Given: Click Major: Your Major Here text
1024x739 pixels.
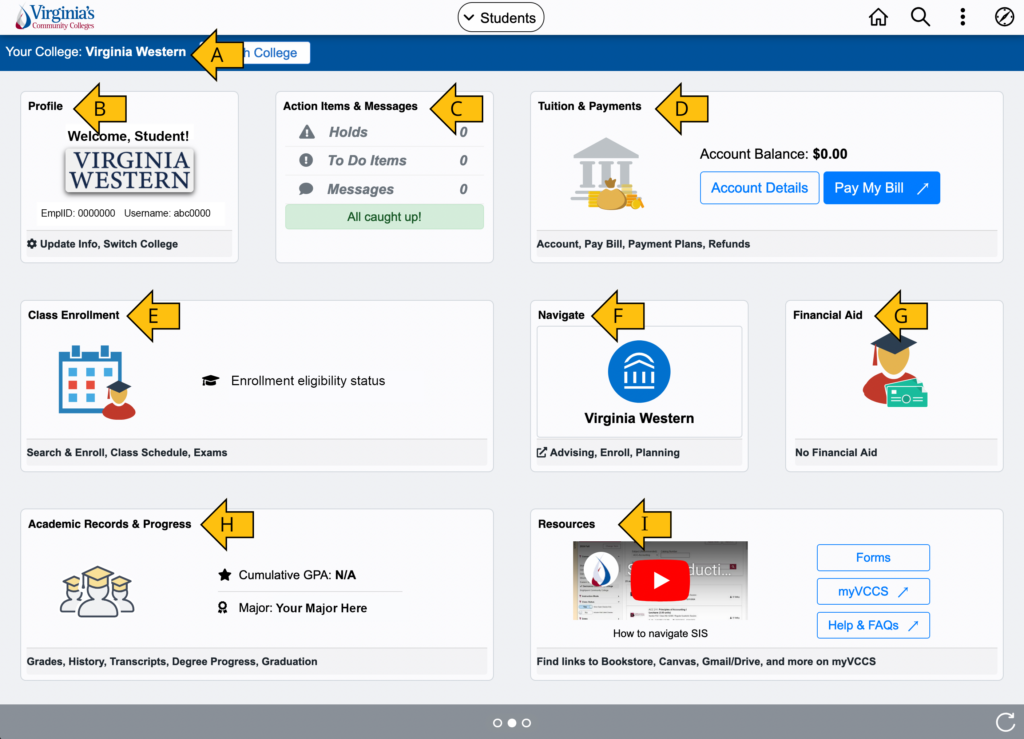Looking at the screenshot, I should tap(302, 608).
